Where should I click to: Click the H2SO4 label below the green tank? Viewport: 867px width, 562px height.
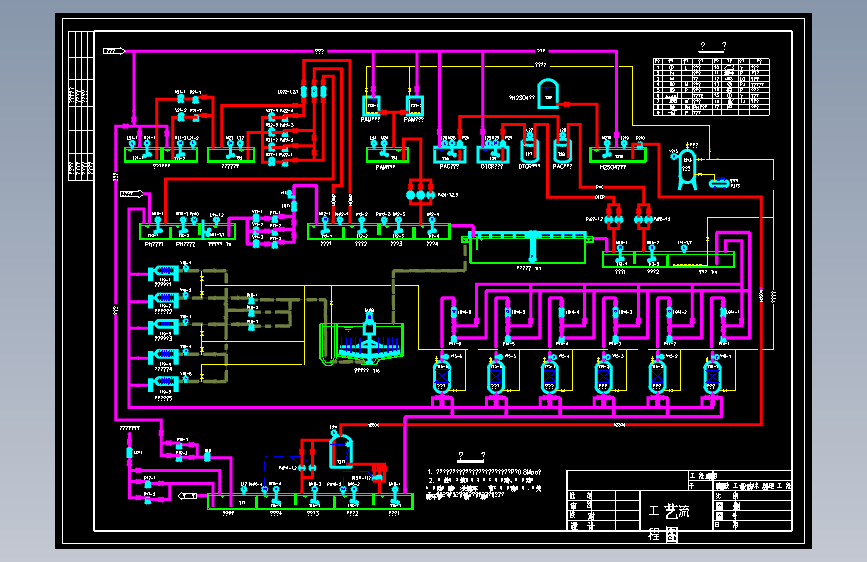(x=613, y=167)
